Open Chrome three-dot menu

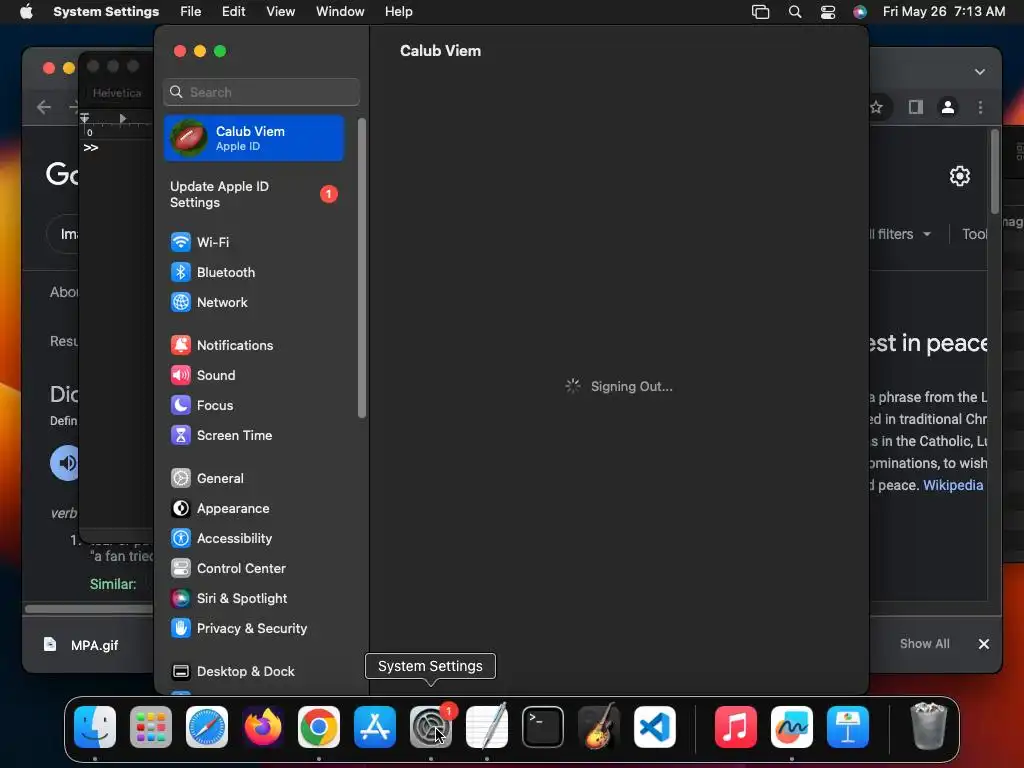[x=980, y=107]
